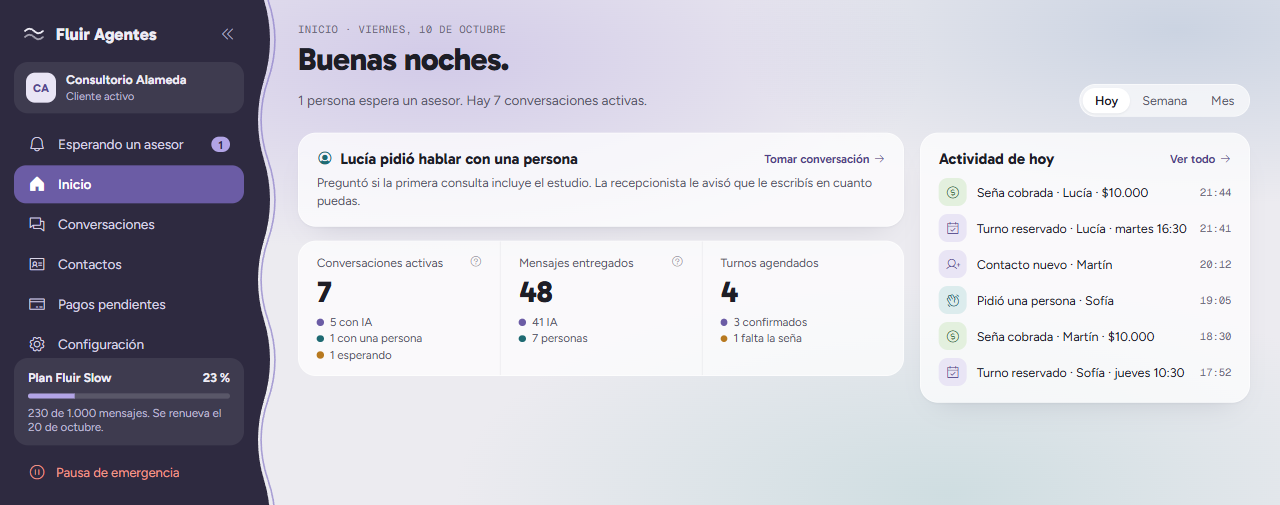Open activity 'Seña cobrada · Lucía · $10.000'
This screenshot has height=505, width=1280.
coord(1085,192)
